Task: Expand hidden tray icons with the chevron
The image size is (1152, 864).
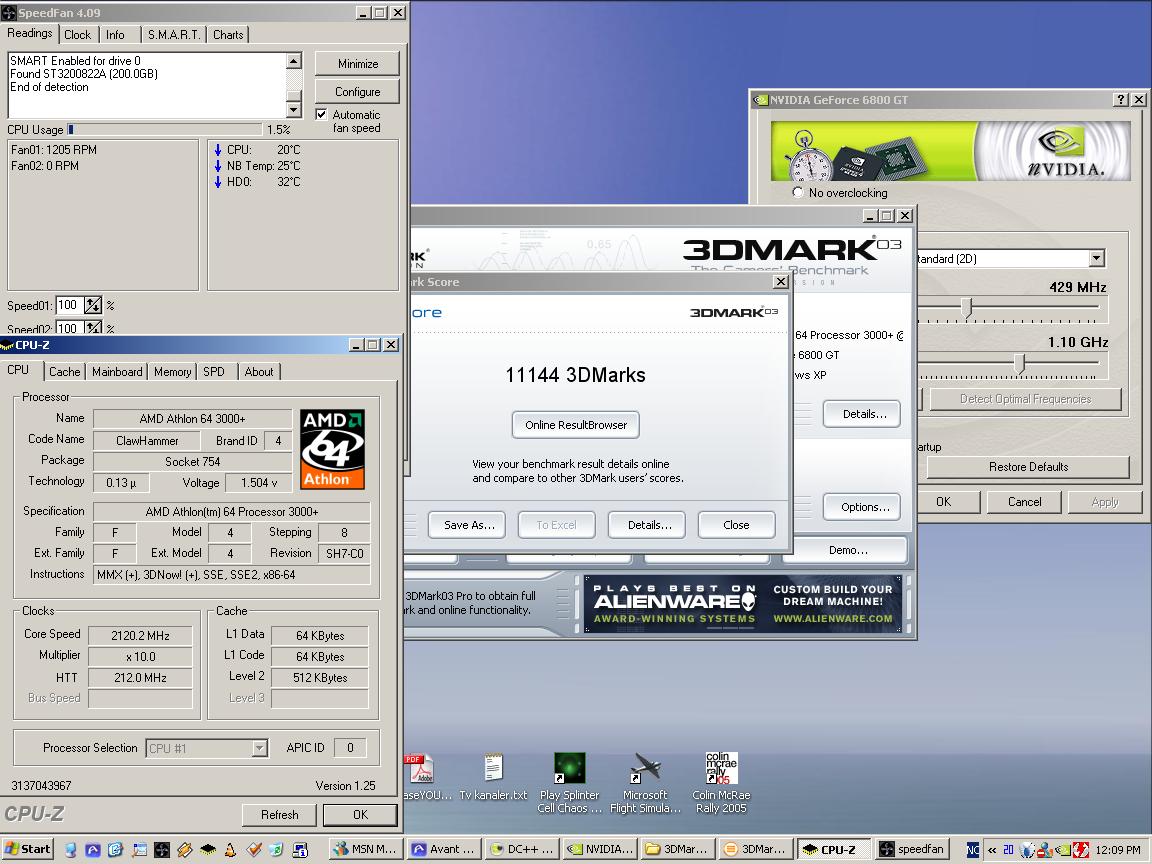Action: [992, 850]
